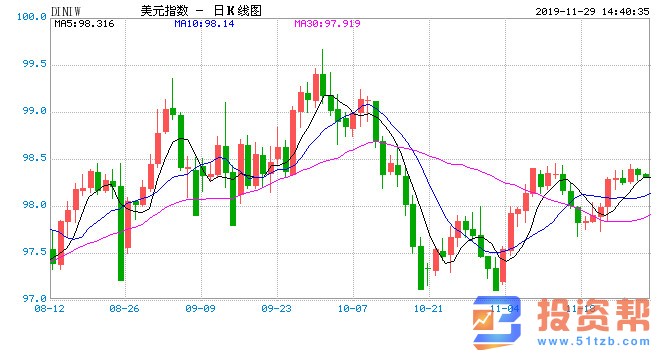Click the 98.5 price axis label

[35, 159]
